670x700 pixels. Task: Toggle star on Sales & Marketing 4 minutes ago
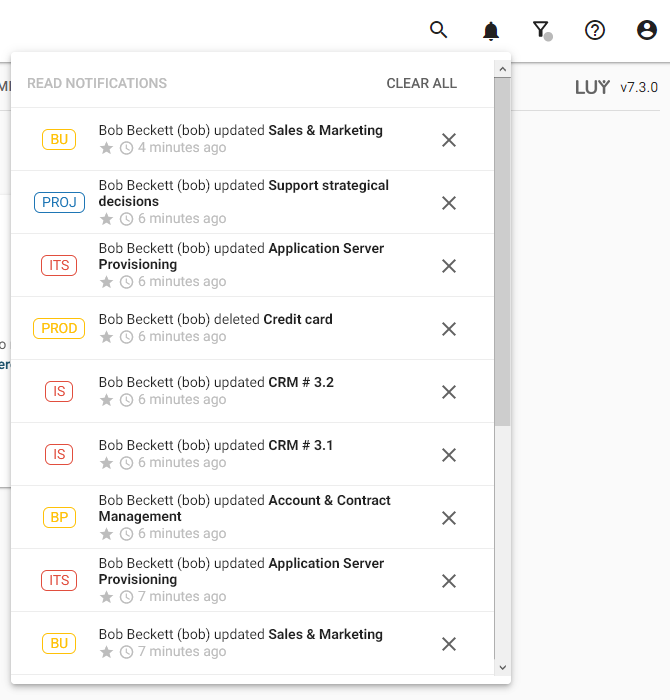(x=107, y=148)
